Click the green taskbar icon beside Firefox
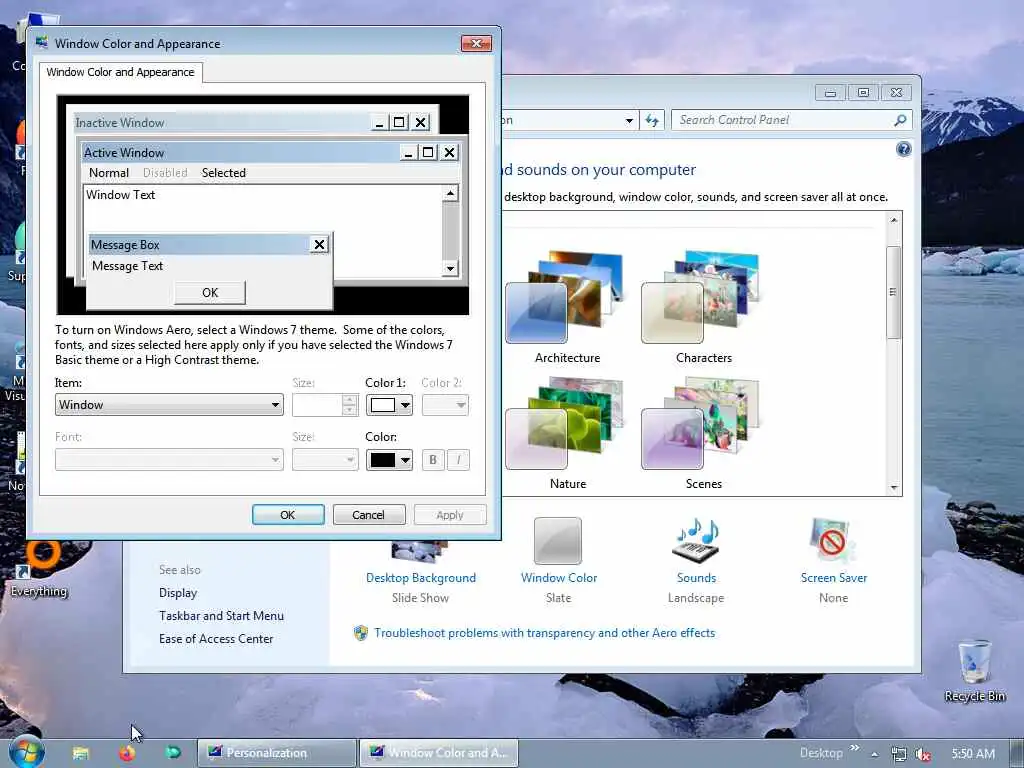The height and width of the screenshot is (768, 1024). [173, 753]
